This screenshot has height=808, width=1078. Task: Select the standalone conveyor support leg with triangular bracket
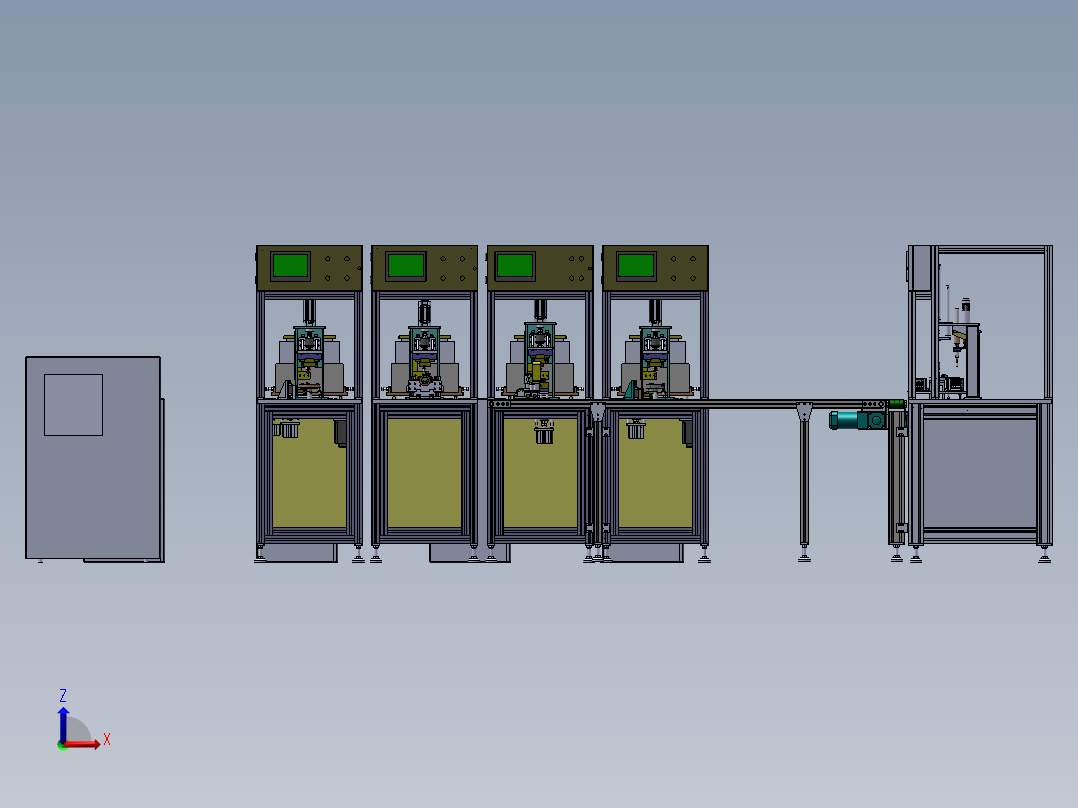click(804, 481)
